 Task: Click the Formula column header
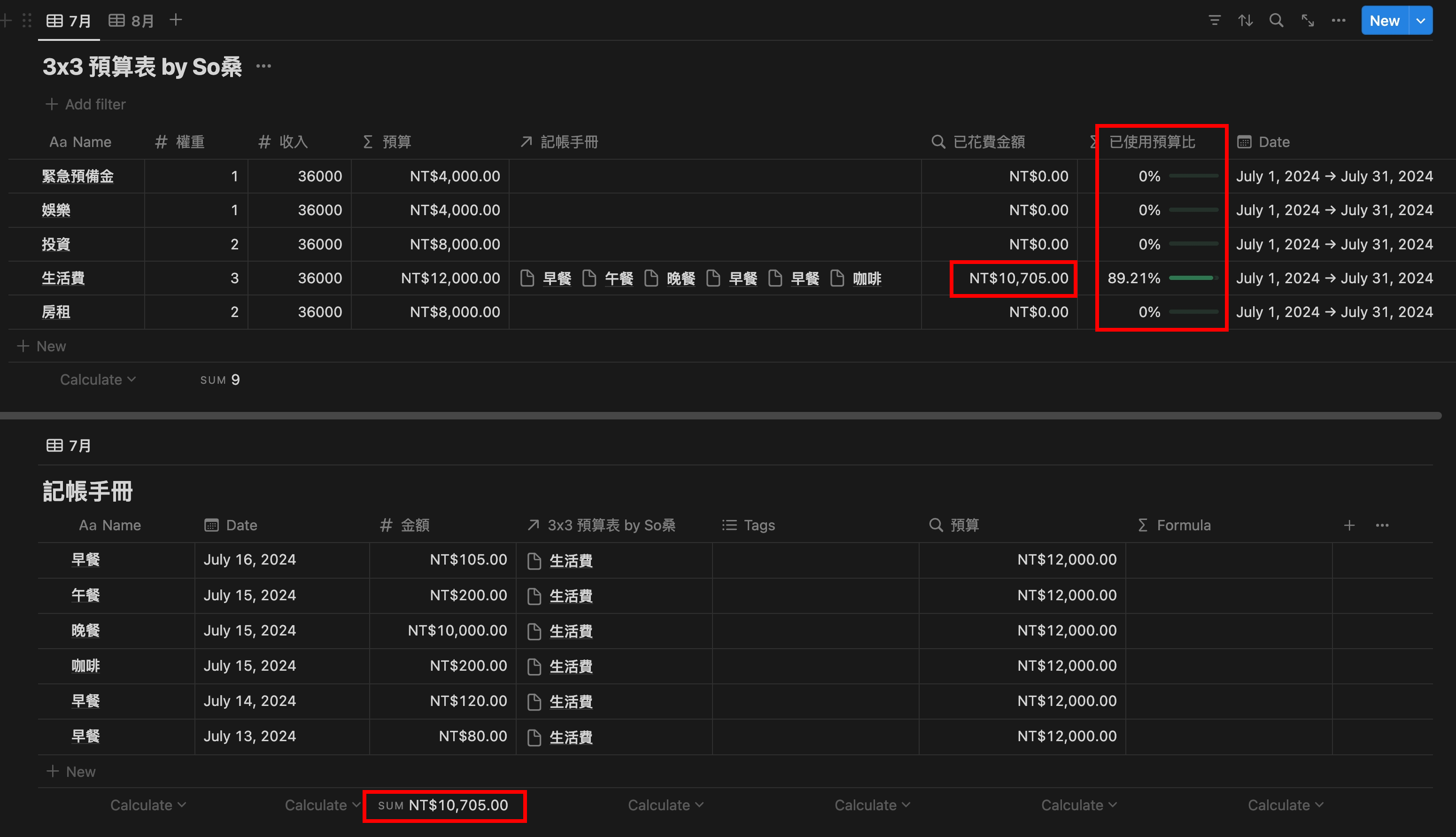coord(1174,525)
